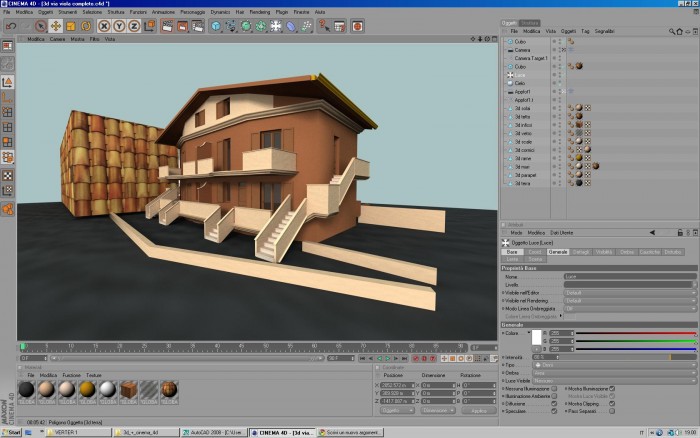Open the Oggetti menu in the main menu bar
This screenshot has width=700, height=438.
(x=45, y=12)
